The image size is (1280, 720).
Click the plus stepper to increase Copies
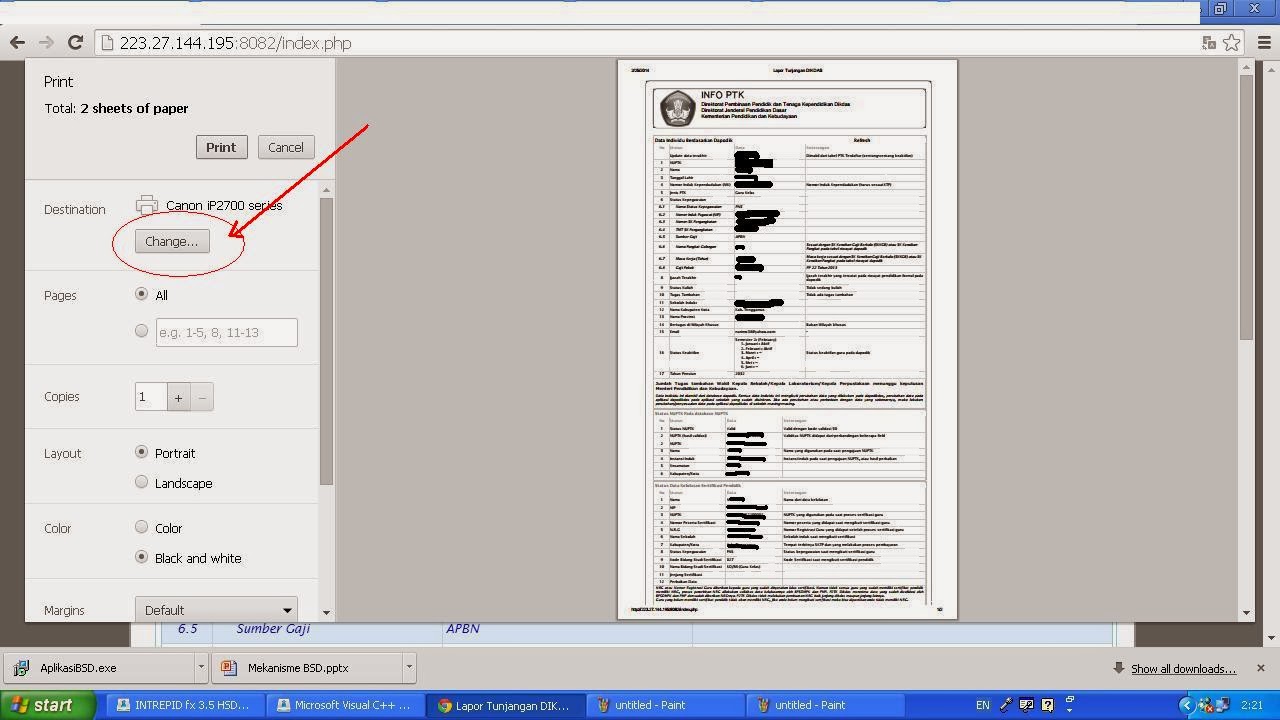pyautogui.click(x=178, y=396)
